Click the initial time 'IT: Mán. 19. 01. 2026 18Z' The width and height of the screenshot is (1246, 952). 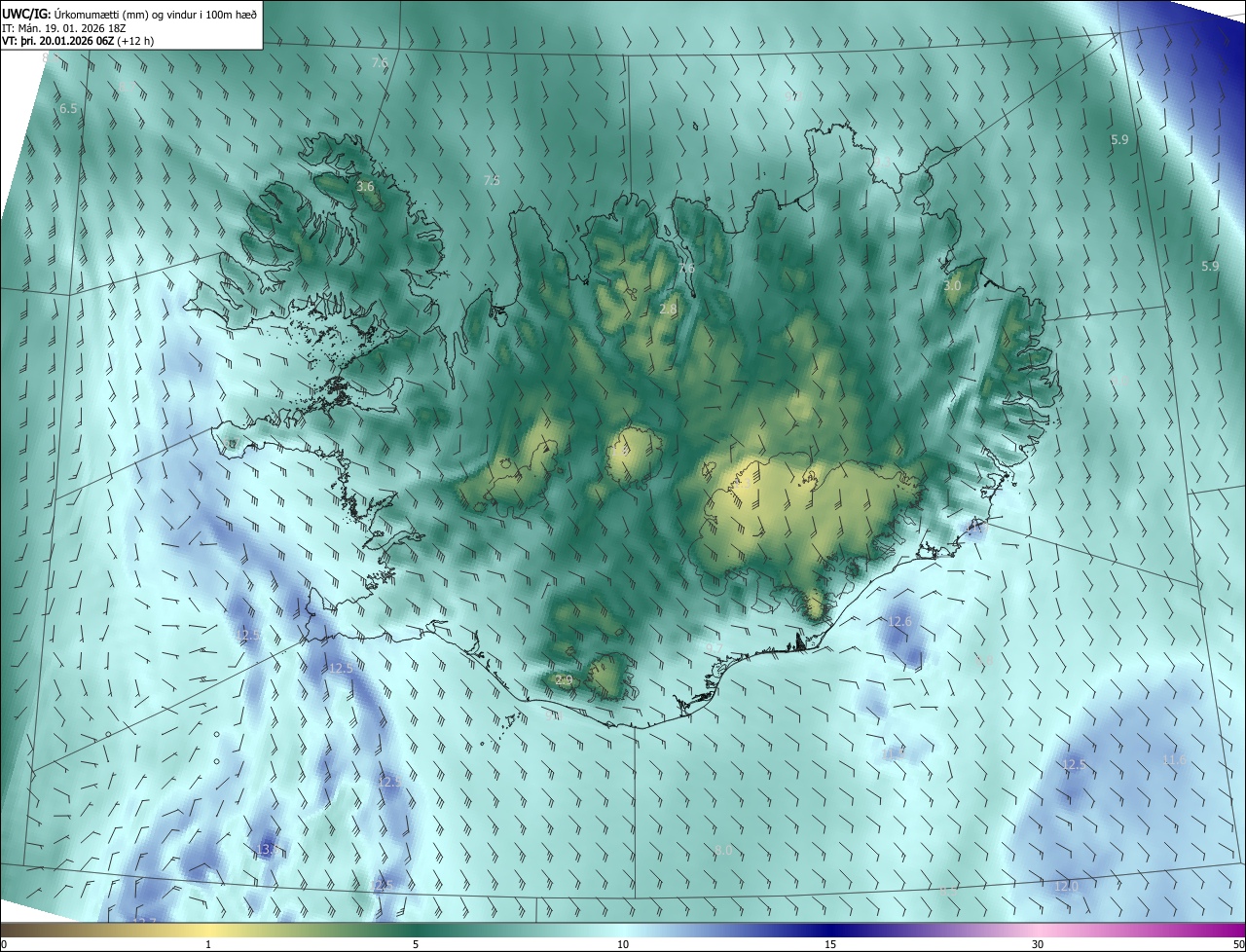(x=63, y=27)
